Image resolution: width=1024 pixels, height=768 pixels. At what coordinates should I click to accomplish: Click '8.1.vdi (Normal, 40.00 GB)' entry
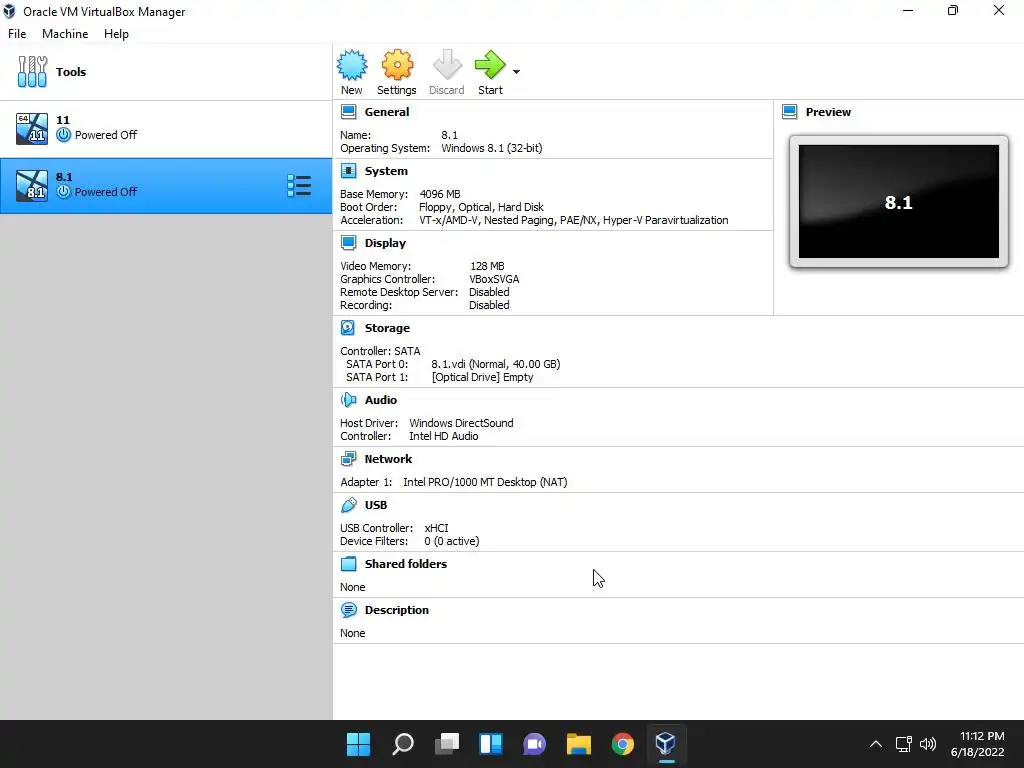tap(496, 364)
